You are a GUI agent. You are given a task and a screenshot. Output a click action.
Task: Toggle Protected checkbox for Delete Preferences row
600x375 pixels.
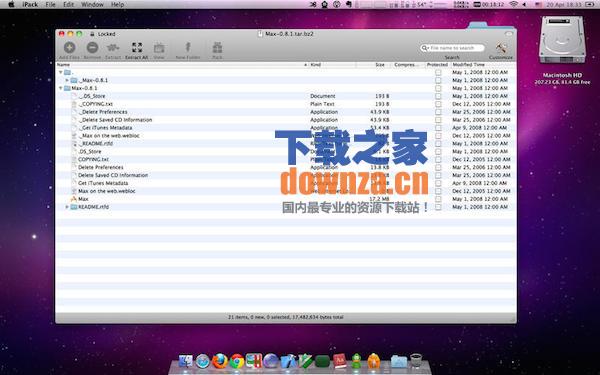pos(438,167)
